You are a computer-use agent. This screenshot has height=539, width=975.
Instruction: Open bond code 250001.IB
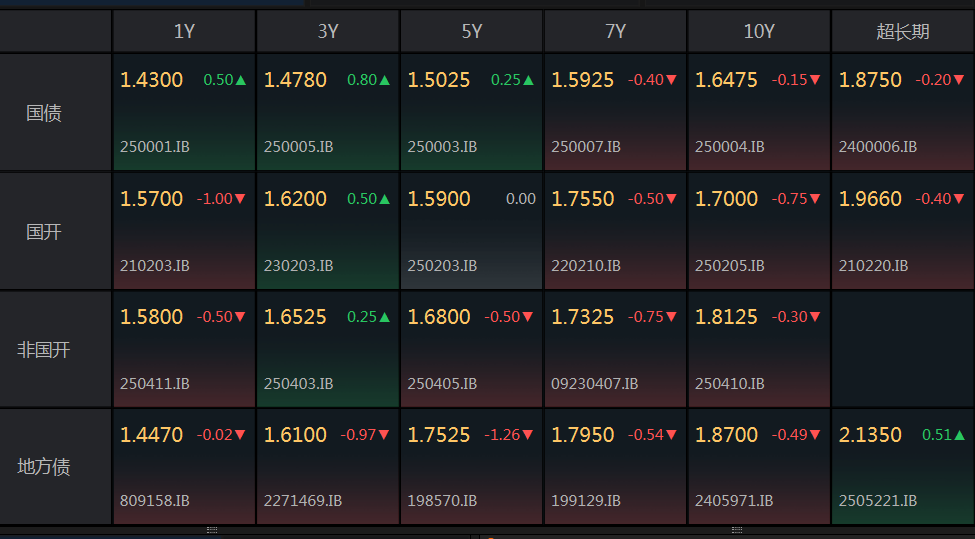coord(155,147)
